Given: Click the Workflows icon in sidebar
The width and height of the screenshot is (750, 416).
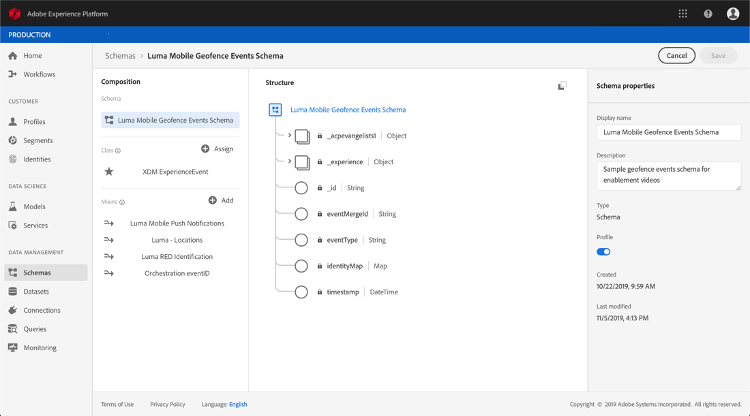Looking at the screenshot, I should (13, 74).
